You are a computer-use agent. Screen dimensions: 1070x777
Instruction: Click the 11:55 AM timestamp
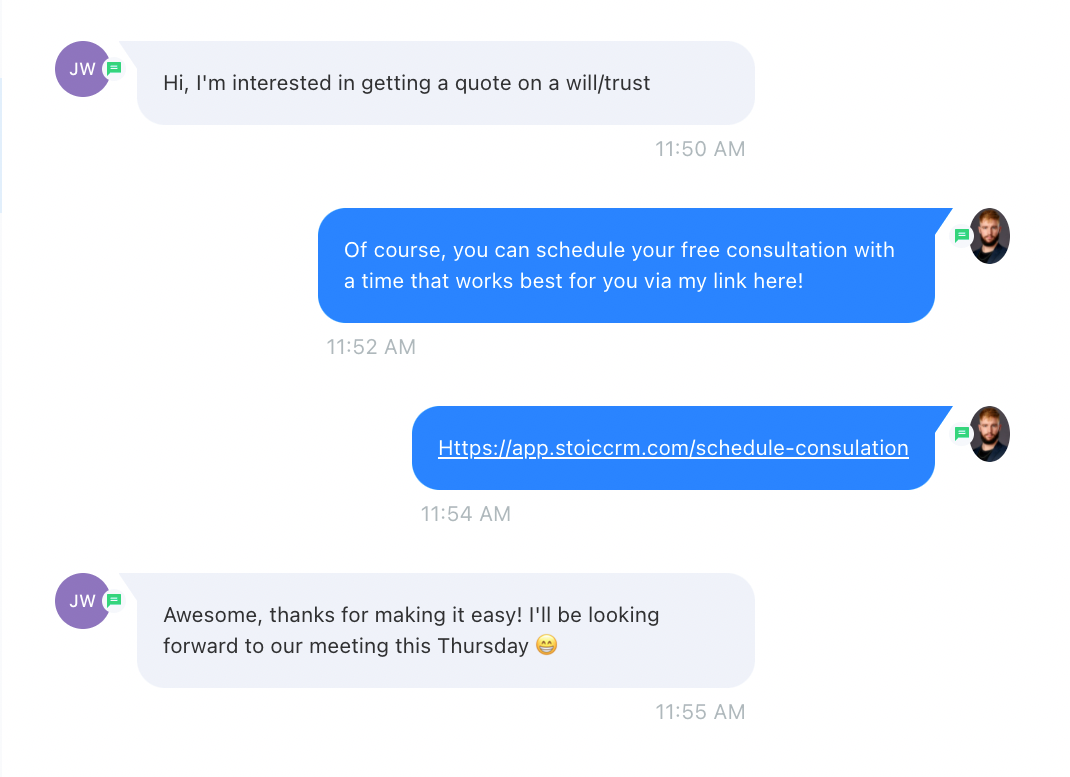click(700, 712)
